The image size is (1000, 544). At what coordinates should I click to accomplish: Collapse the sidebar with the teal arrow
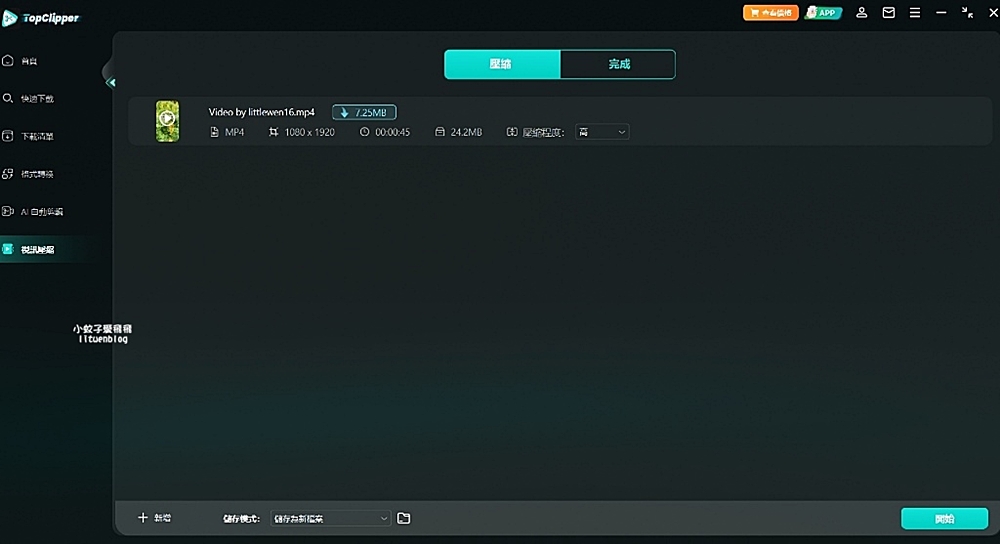point(110,82)
